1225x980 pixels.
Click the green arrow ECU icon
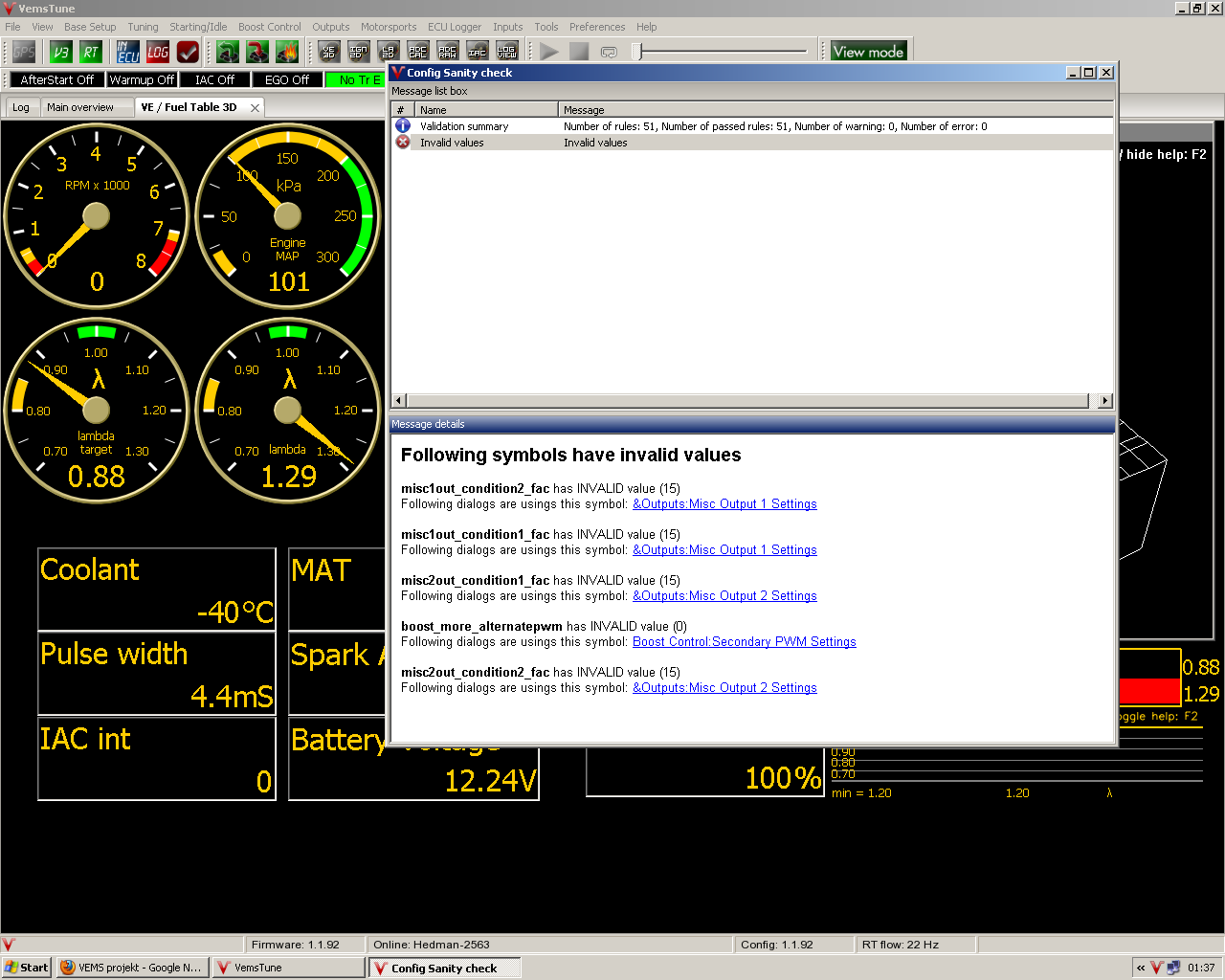(228, 52)
